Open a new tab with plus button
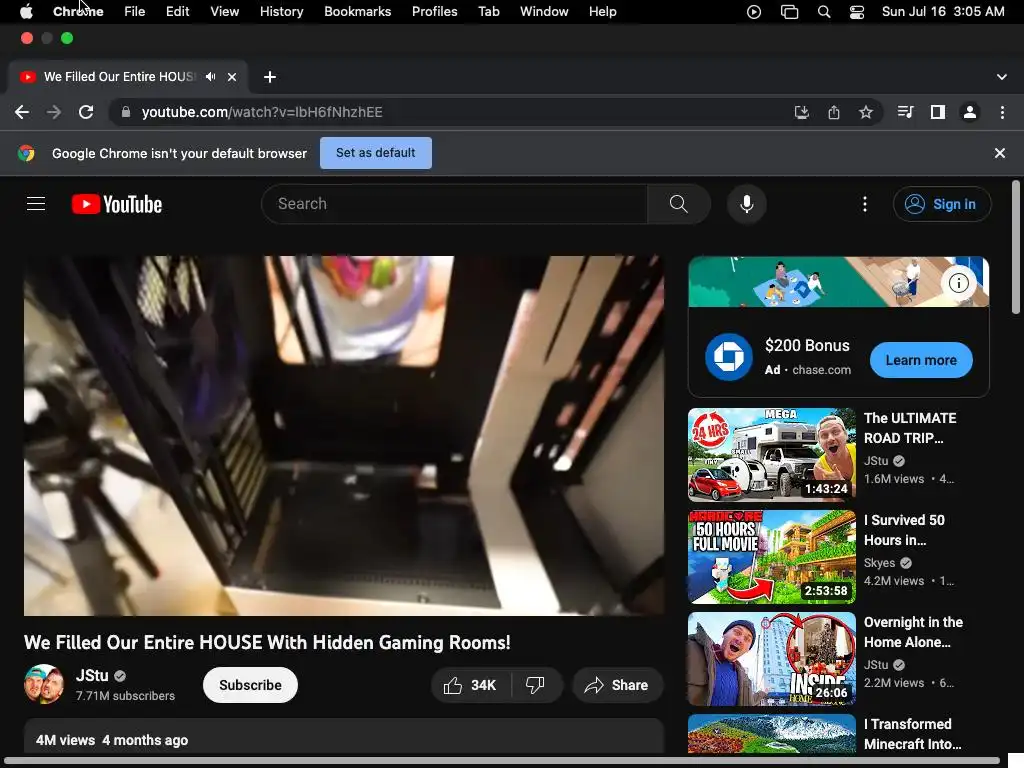 (270, 77)
